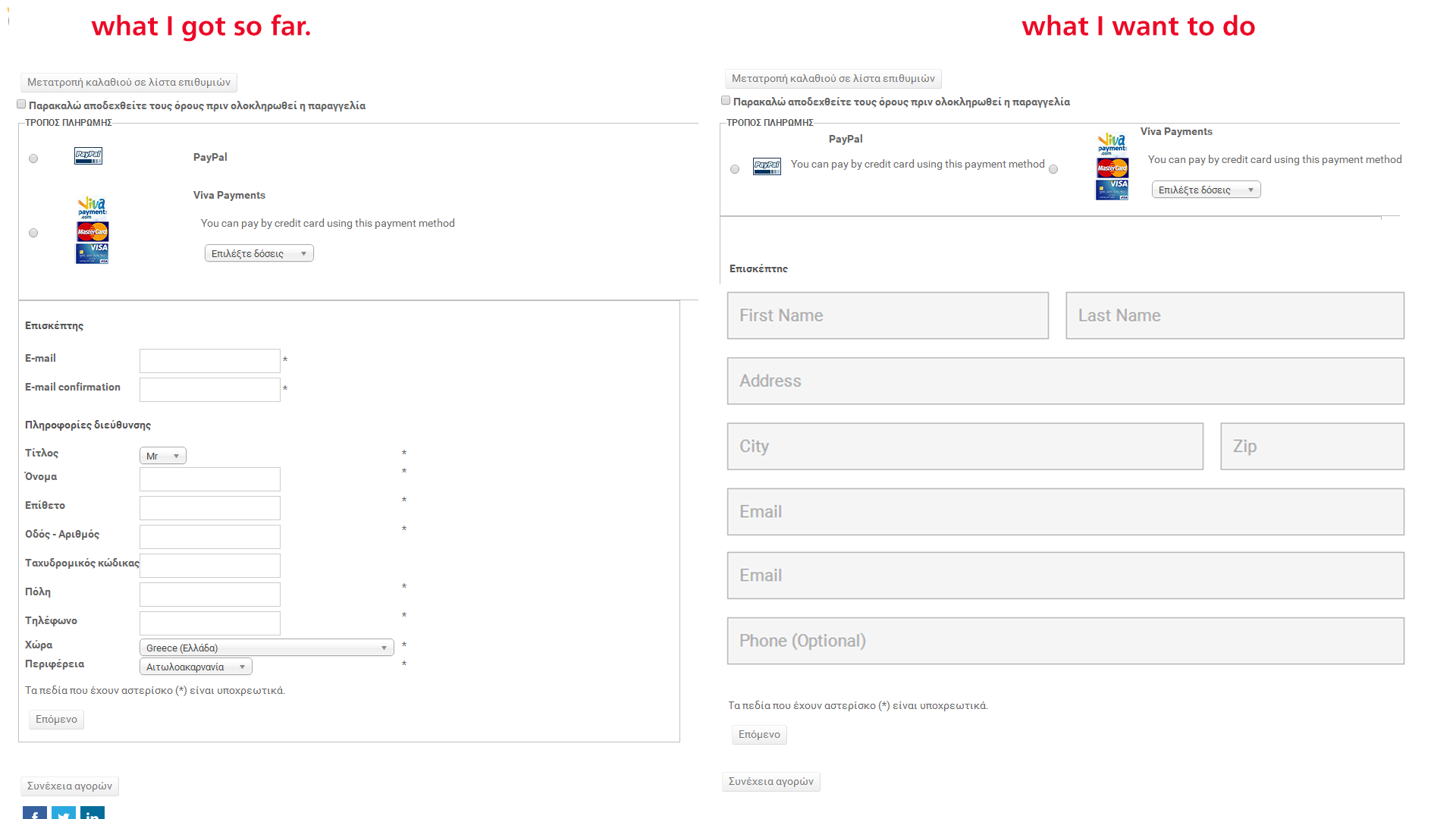
Task: Open the left 'Επιλέξτε δόσεις' installments dropdown
Action: click(x=259, y=253)
